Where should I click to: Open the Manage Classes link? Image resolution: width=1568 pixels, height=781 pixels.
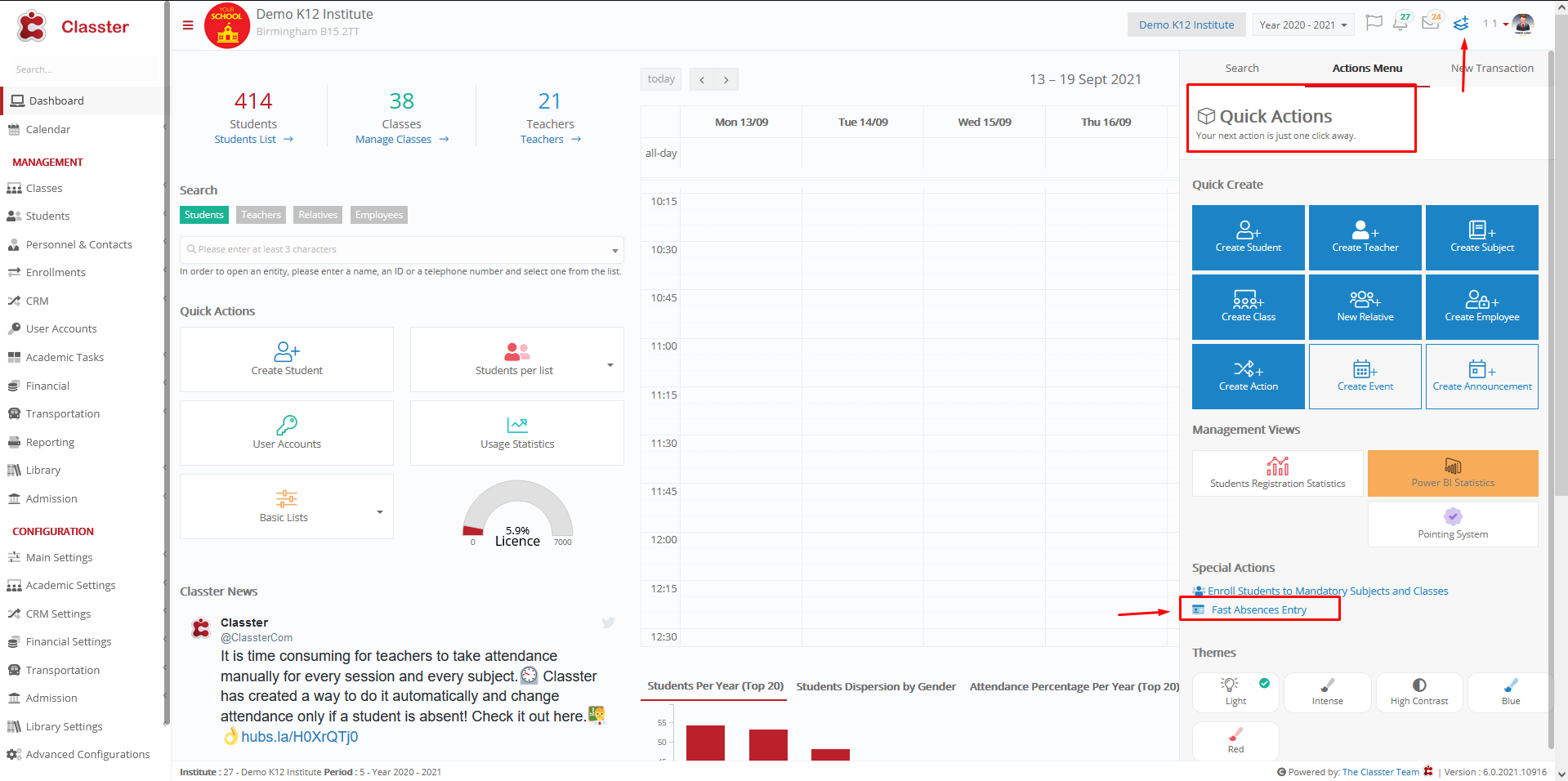tap(402, 140)
